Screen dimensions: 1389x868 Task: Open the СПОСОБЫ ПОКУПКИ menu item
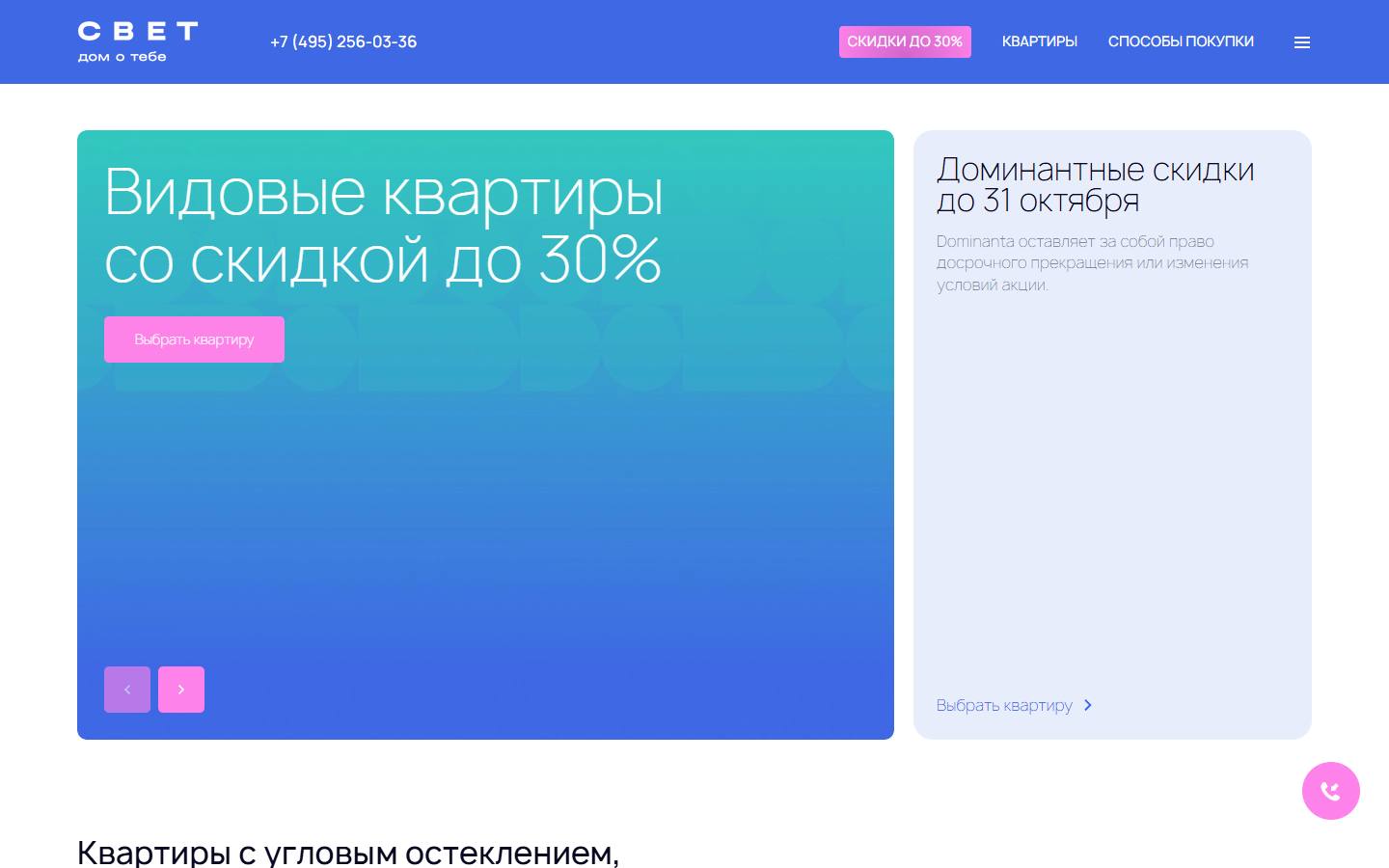click(x=1181, y=41)
